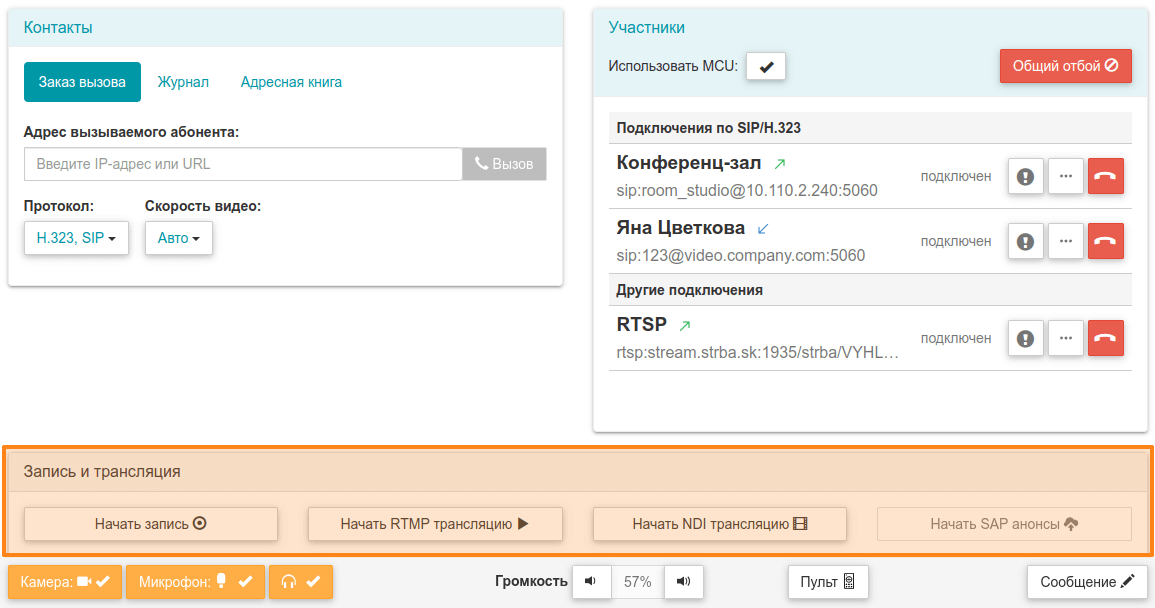Toggle the Микрофон button

[x=195, y=581]
